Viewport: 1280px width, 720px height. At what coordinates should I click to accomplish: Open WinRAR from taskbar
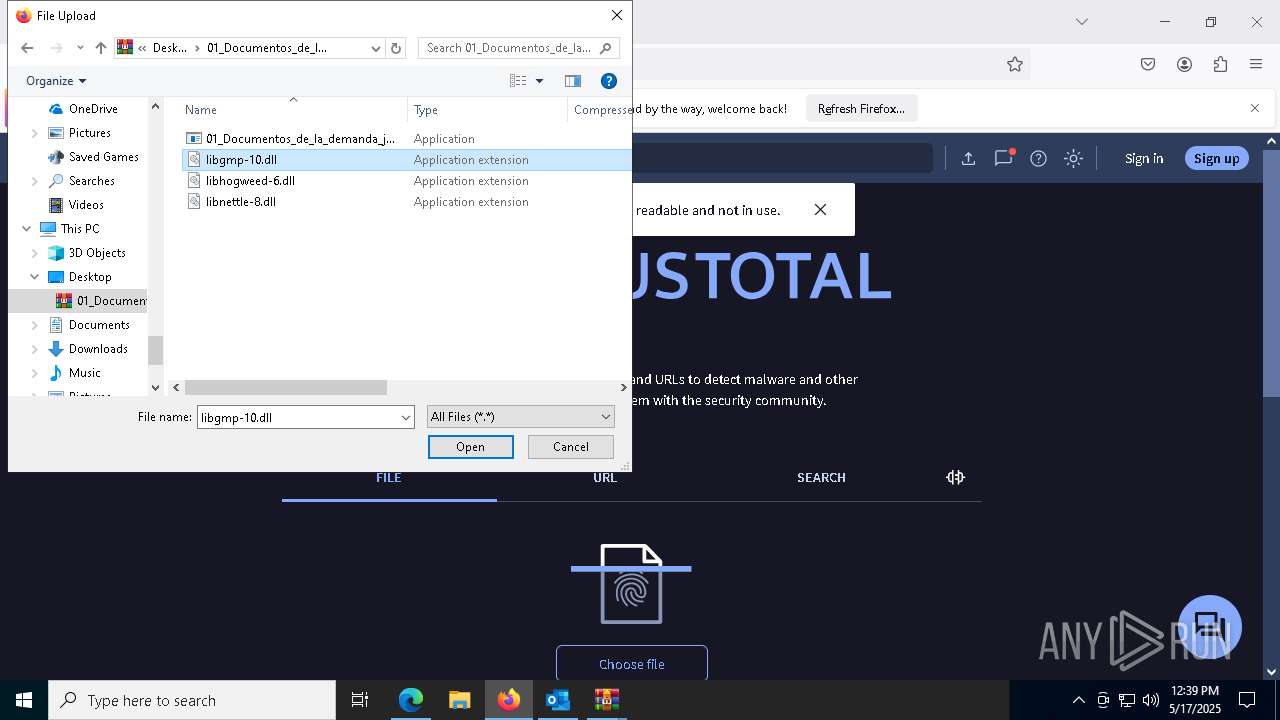pos(606,700)
